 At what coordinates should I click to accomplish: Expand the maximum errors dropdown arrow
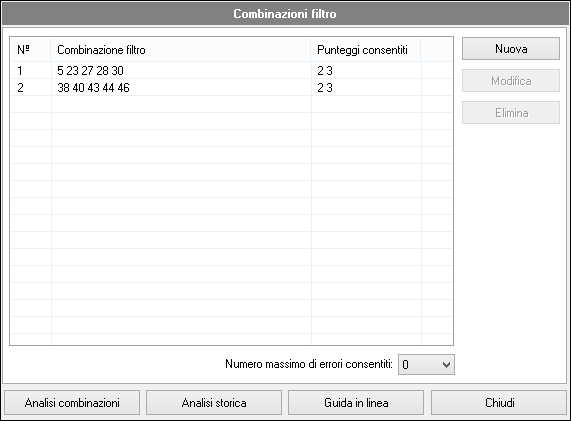click(446, 365)
